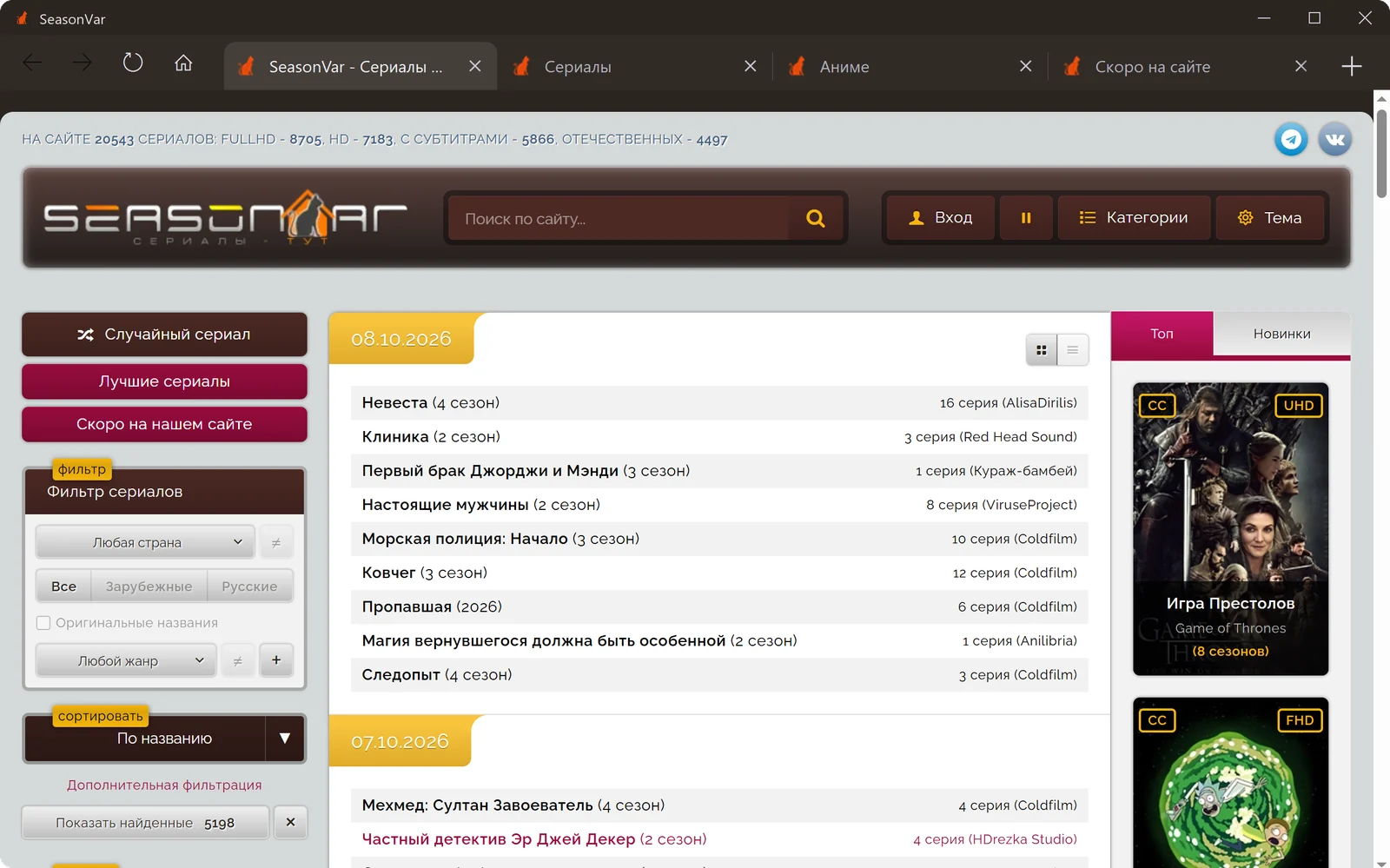Switch to list view icon
The width and height of the screenshot is (1390, 868).
coord(1073,350)
